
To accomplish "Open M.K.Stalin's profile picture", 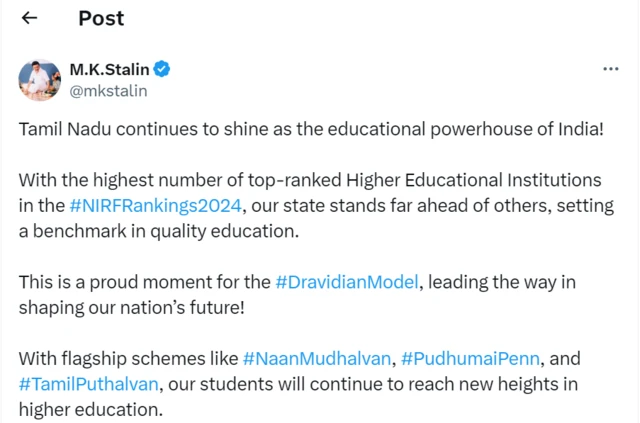I will coord(38,80).
